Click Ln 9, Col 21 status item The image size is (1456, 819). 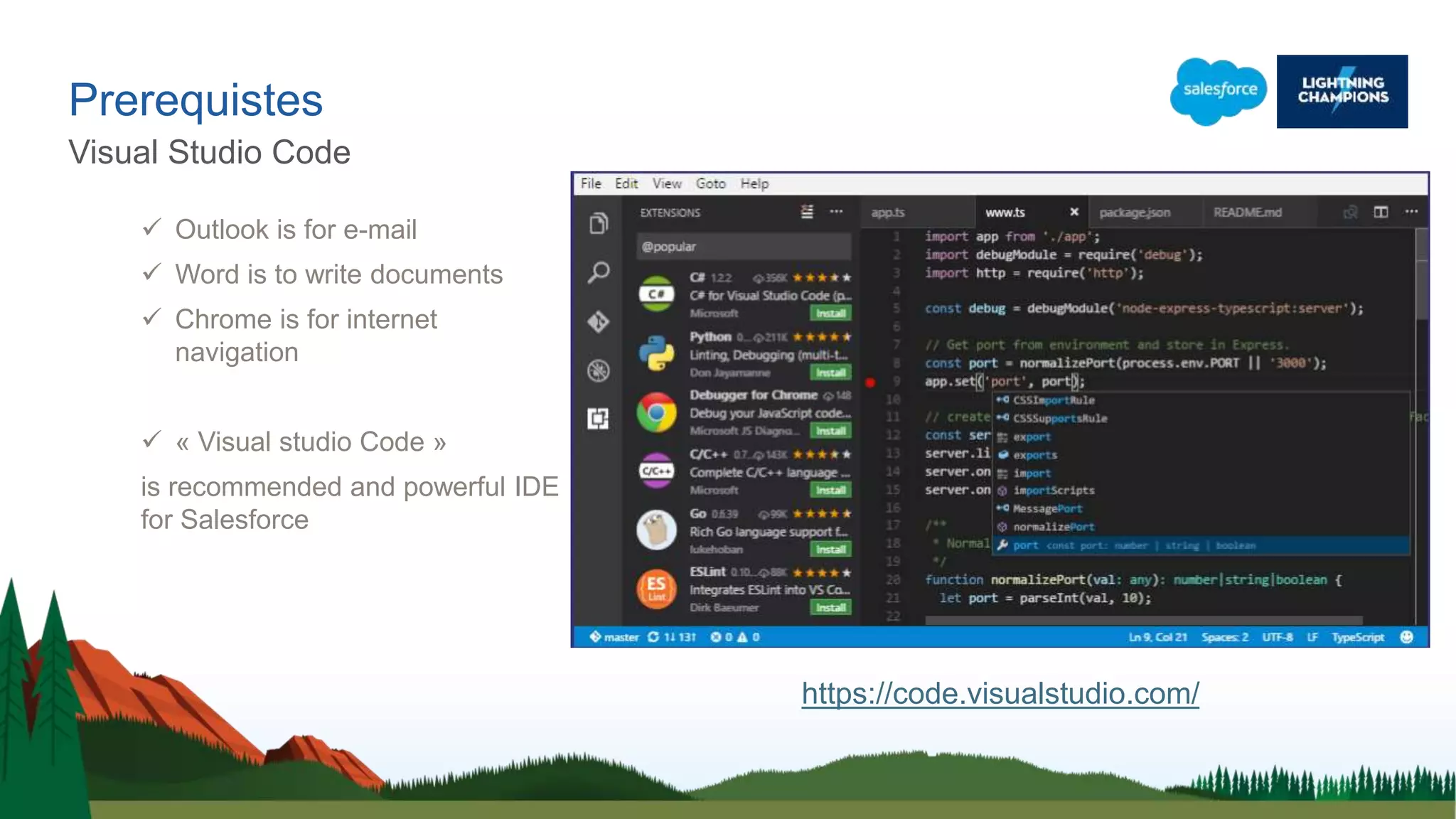click(x=1158, y=637)
